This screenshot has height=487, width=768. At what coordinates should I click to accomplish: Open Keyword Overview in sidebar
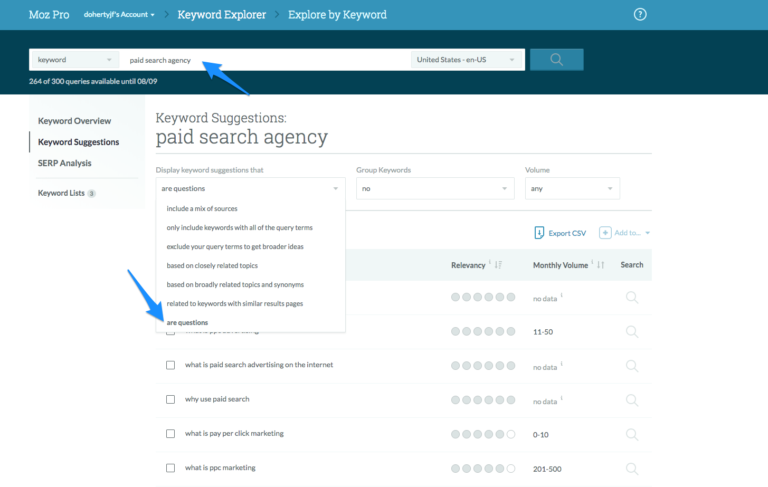(74, 121)
